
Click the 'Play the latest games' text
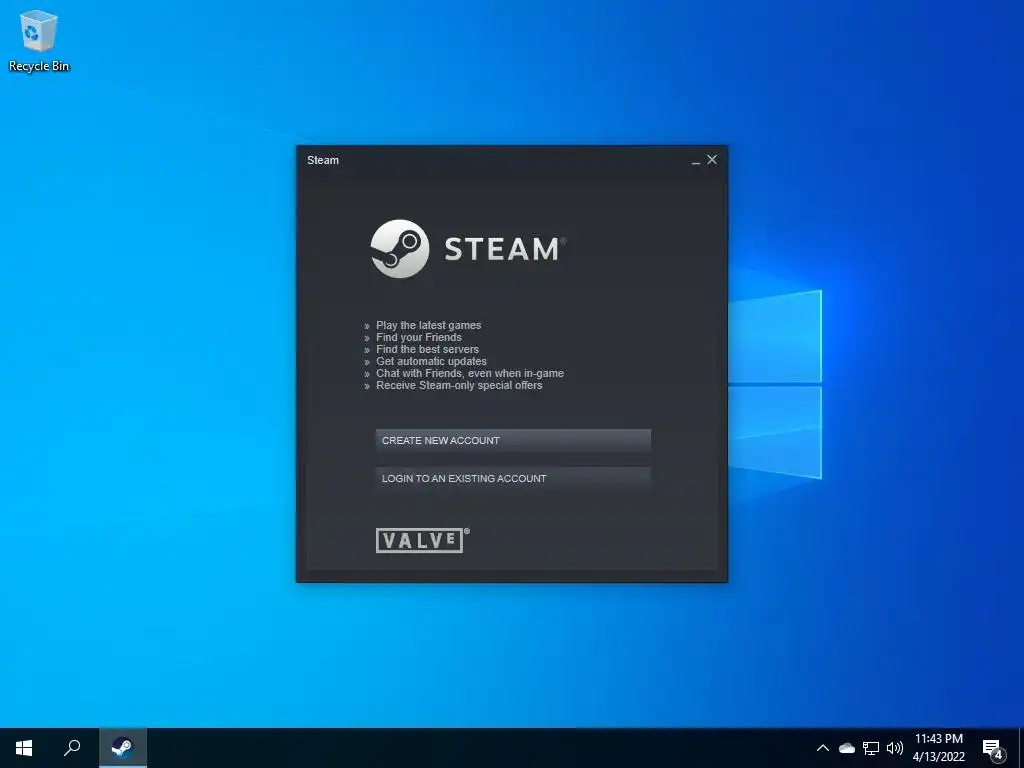(428, 325)
